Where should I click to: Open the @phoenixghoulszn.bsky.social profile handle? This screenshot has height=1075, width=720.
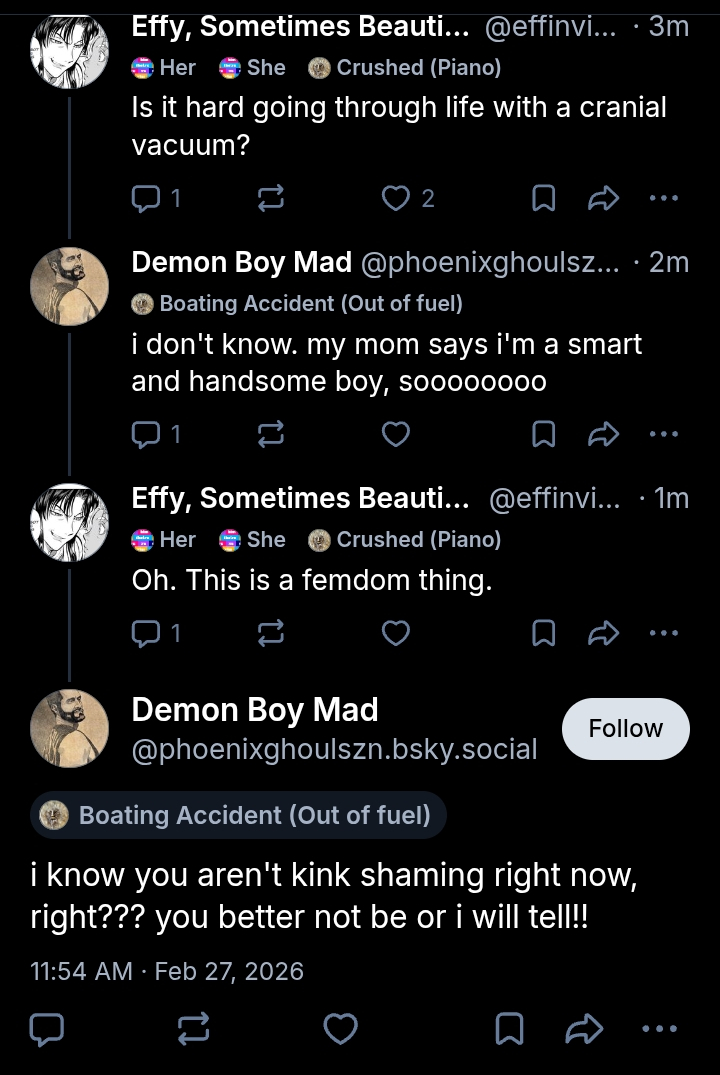(x=334, y=749)
